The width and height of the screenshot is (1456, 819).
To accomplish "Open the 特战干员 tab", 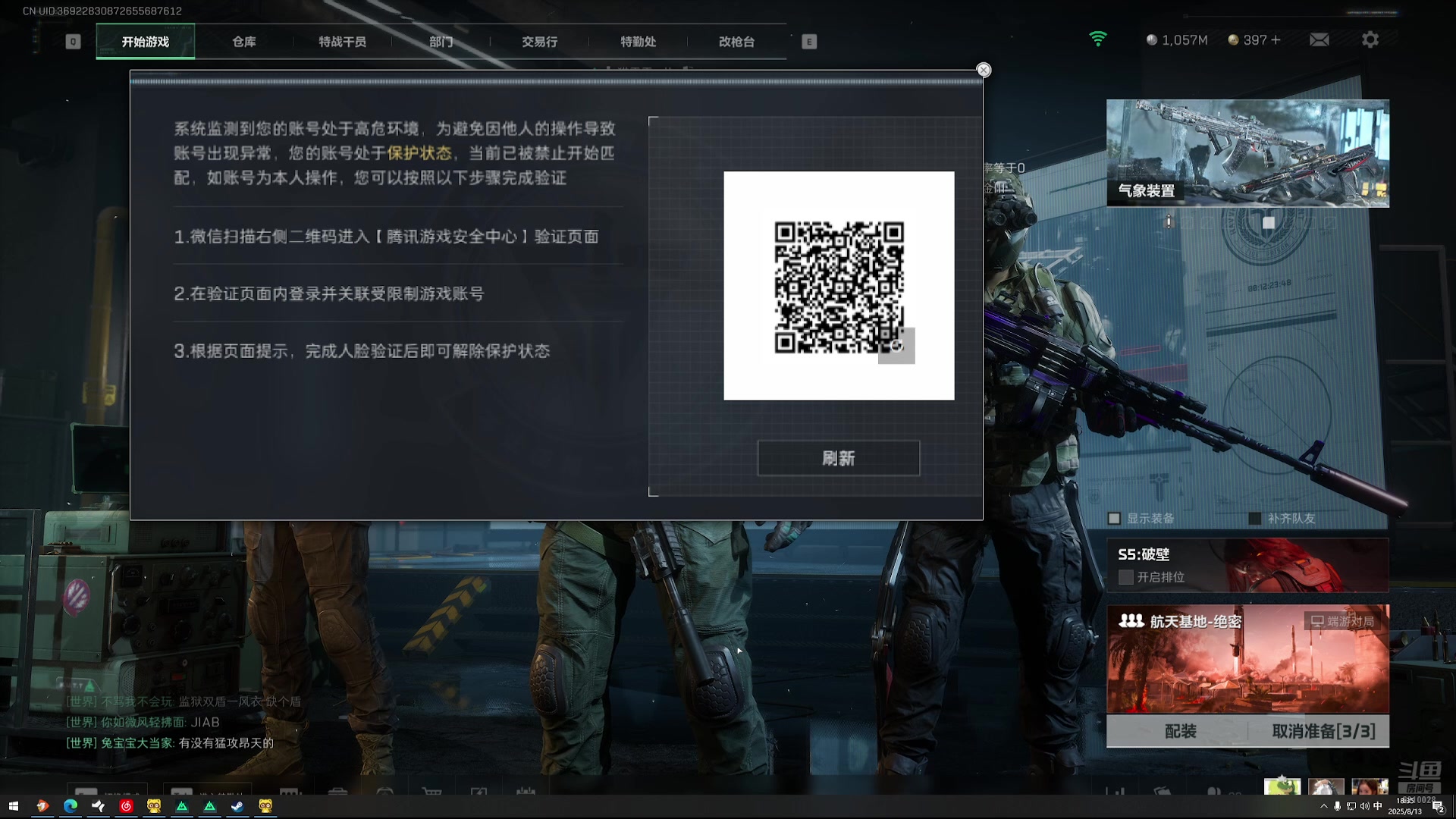I will point(343,42).
